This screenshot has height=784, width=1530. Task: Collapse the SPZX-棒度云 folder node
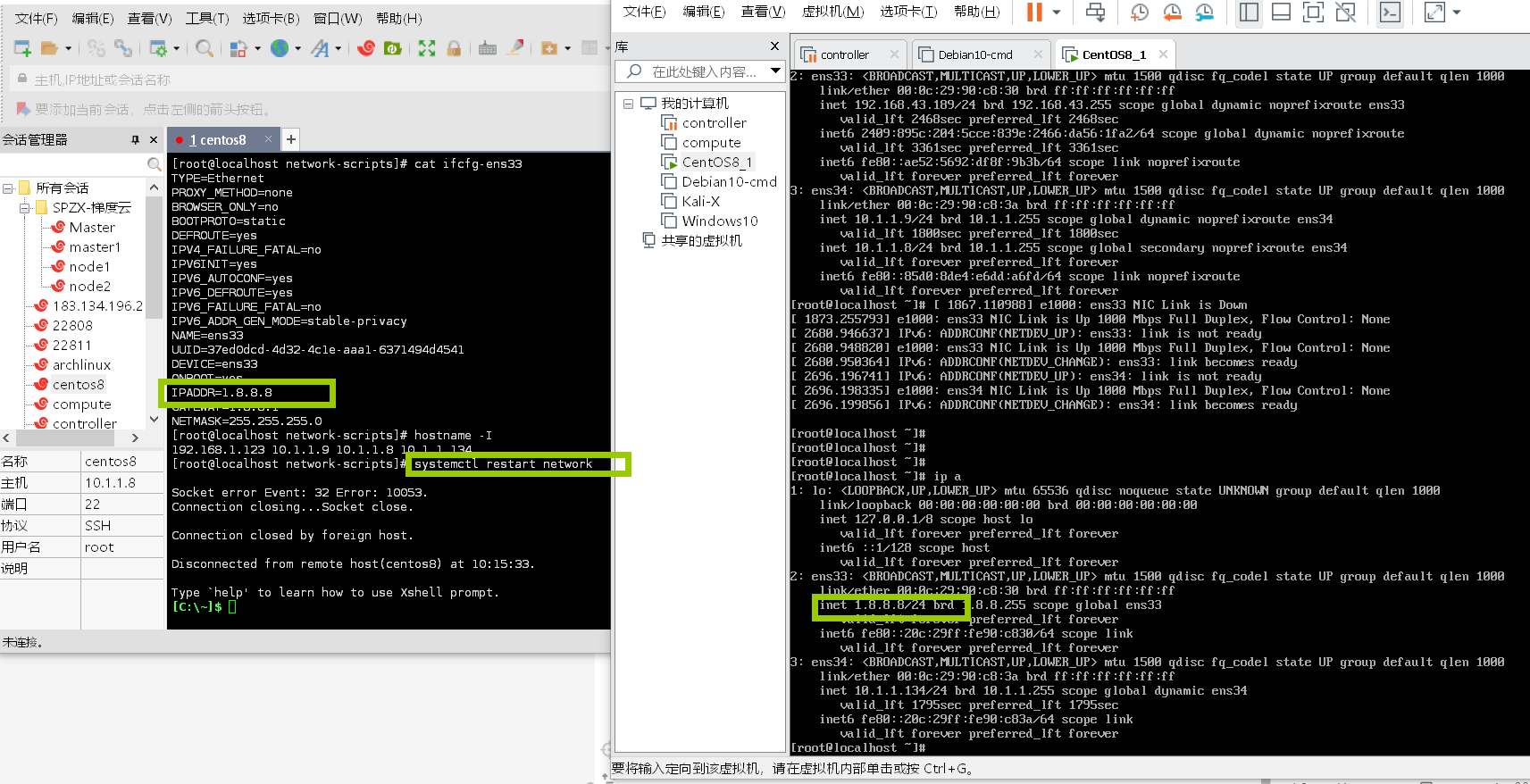tap(24, 208)
